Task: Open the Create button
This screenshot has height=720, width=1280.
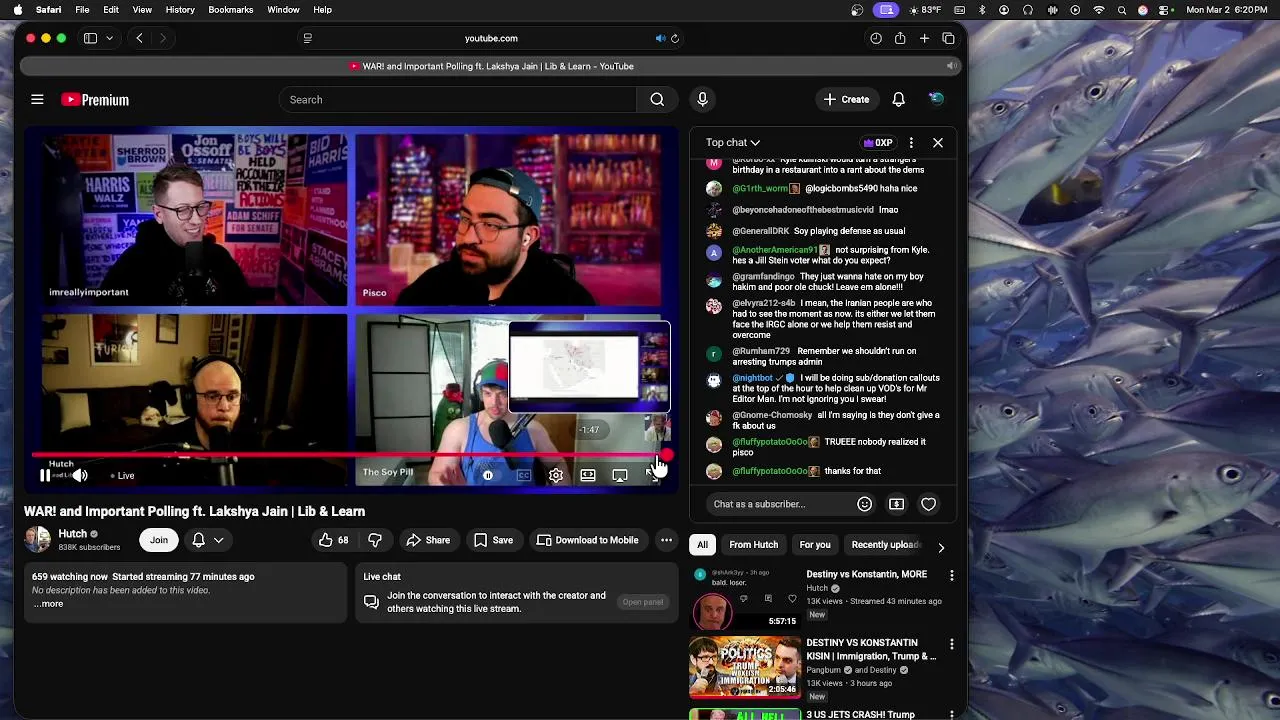Action: click(x=846, y=99)
